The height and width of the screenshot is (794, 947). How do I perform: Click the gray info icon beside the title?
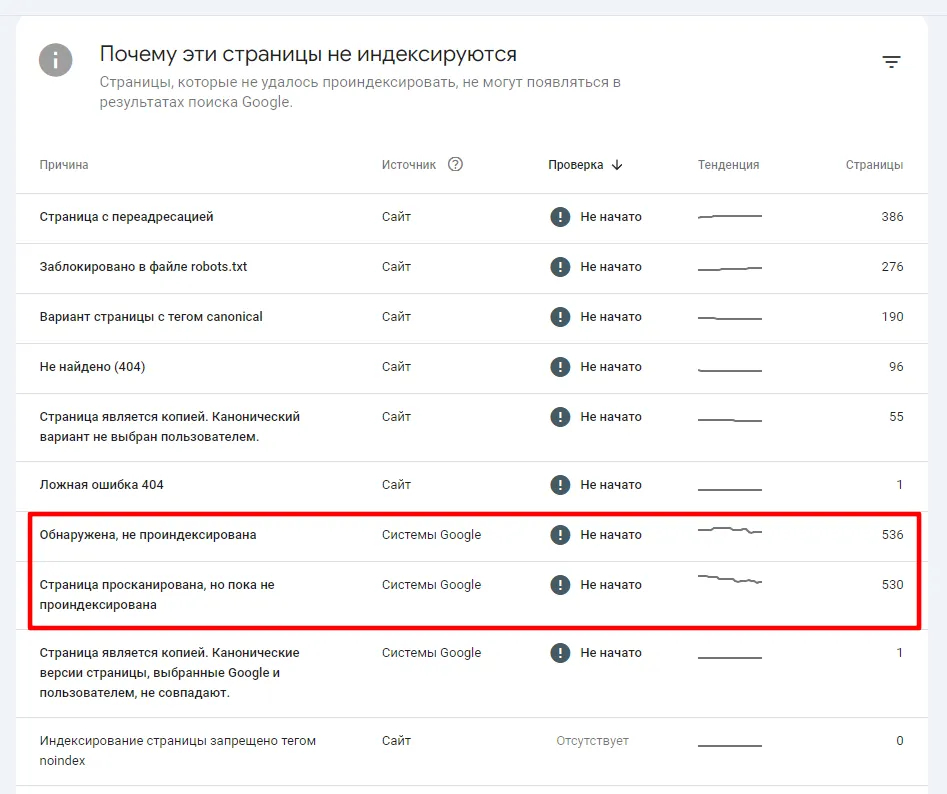(x=56, y=60)
